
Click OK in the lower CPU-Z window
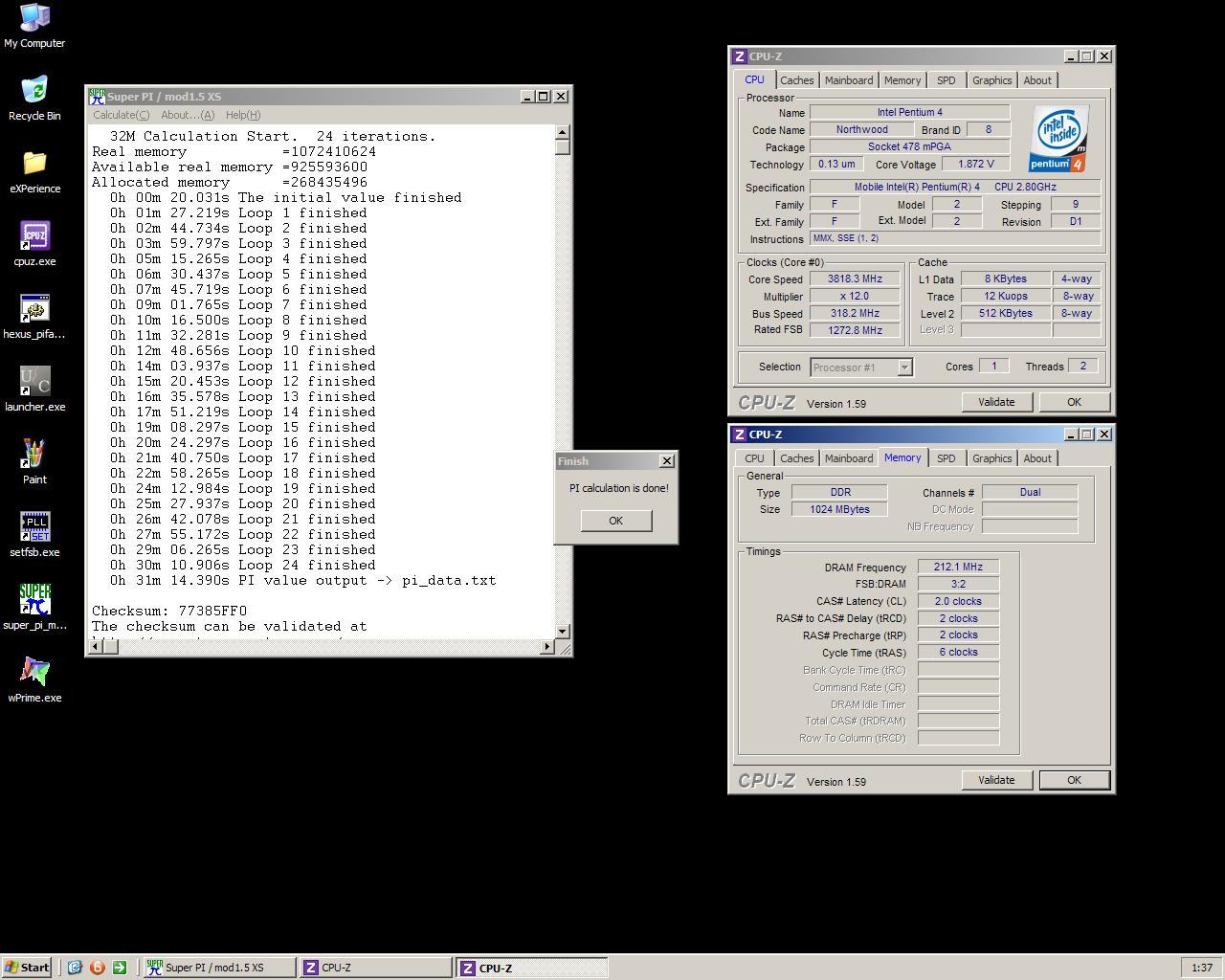pyautogui.click(x=1074, y=780)
